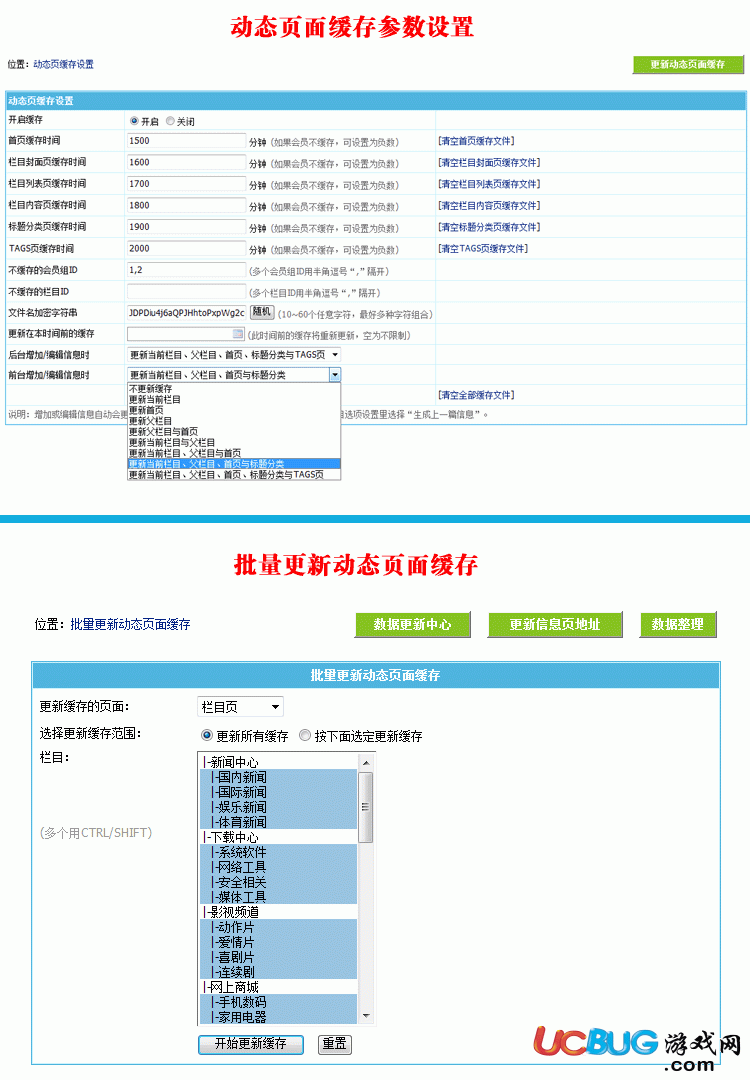The image size is (750, 1080).
Task: Select 系统软件 in column list
Action: coord(278,852)
